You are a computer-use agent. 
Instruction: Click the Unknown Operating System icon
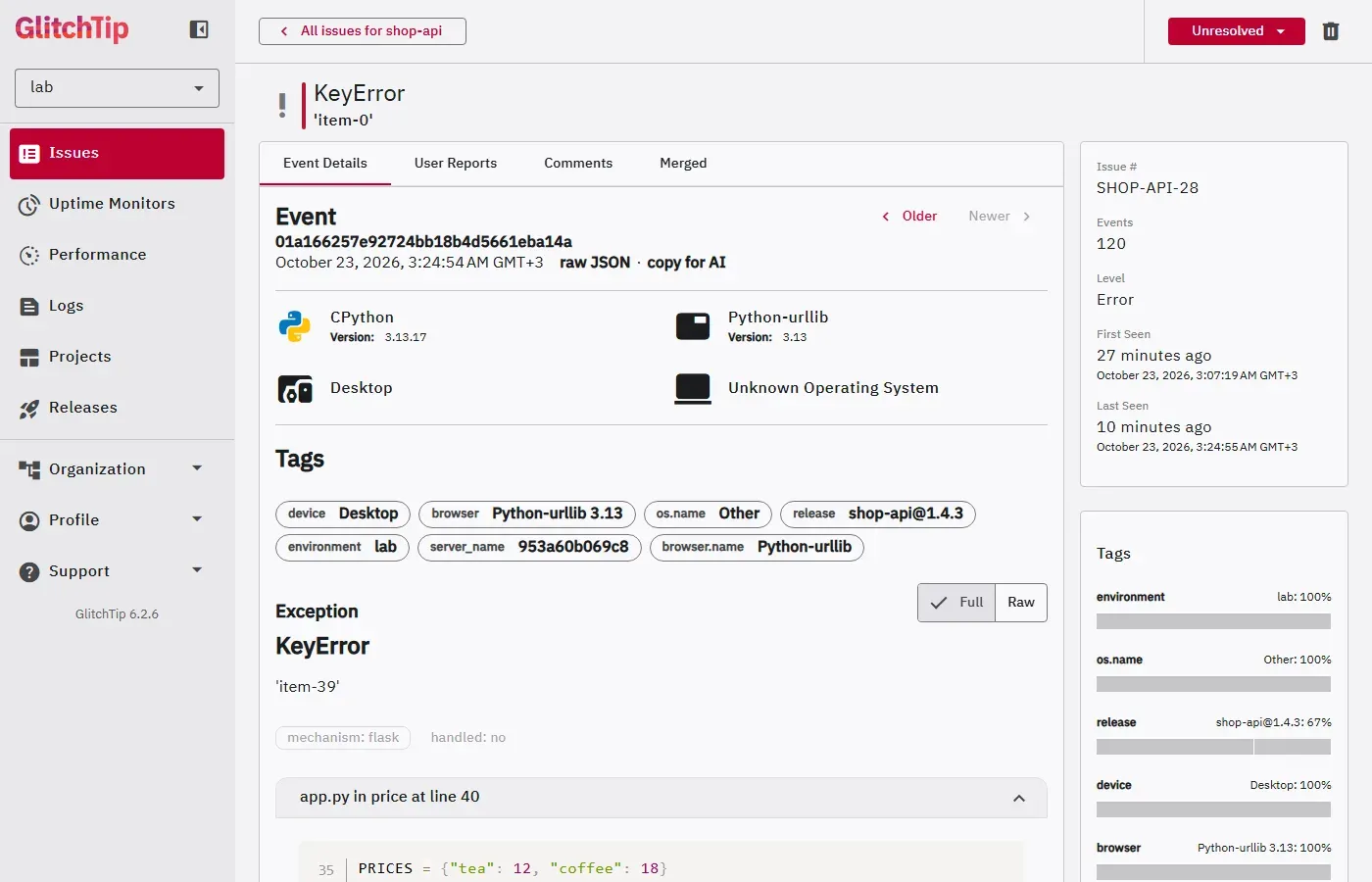tap(693, 389)
